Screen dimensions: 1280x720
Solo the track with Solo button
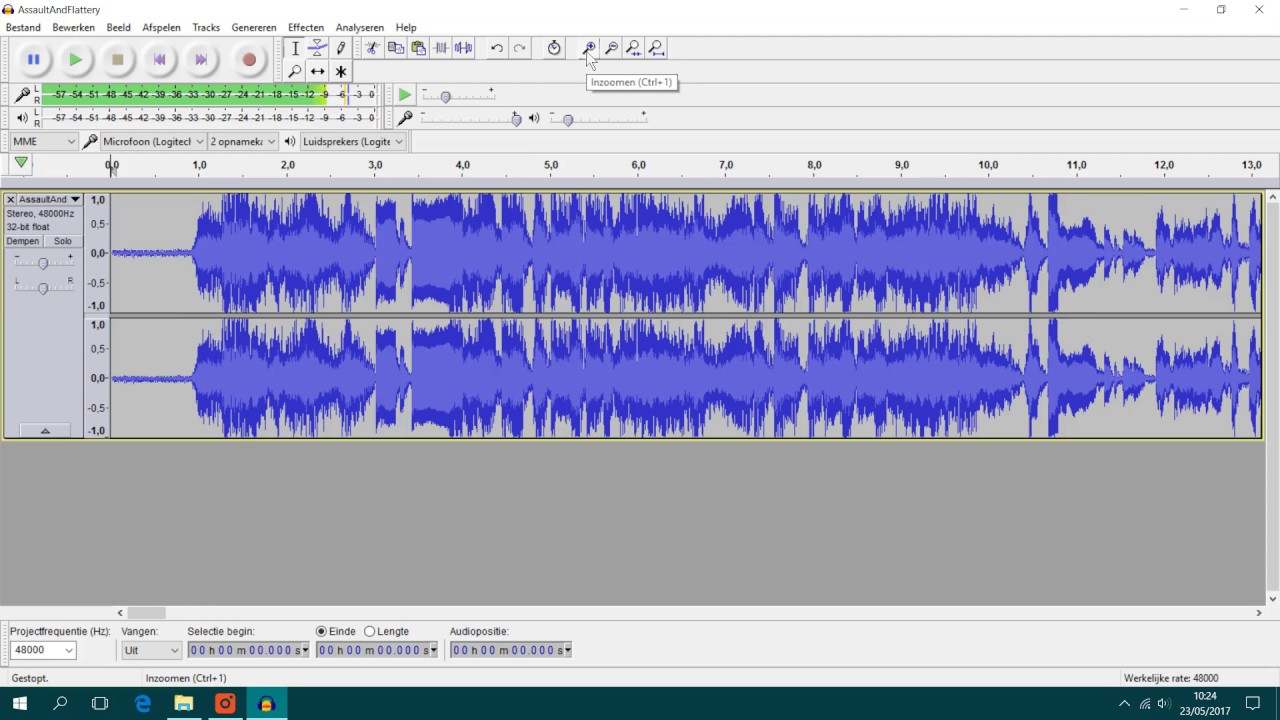pos(63,241)
